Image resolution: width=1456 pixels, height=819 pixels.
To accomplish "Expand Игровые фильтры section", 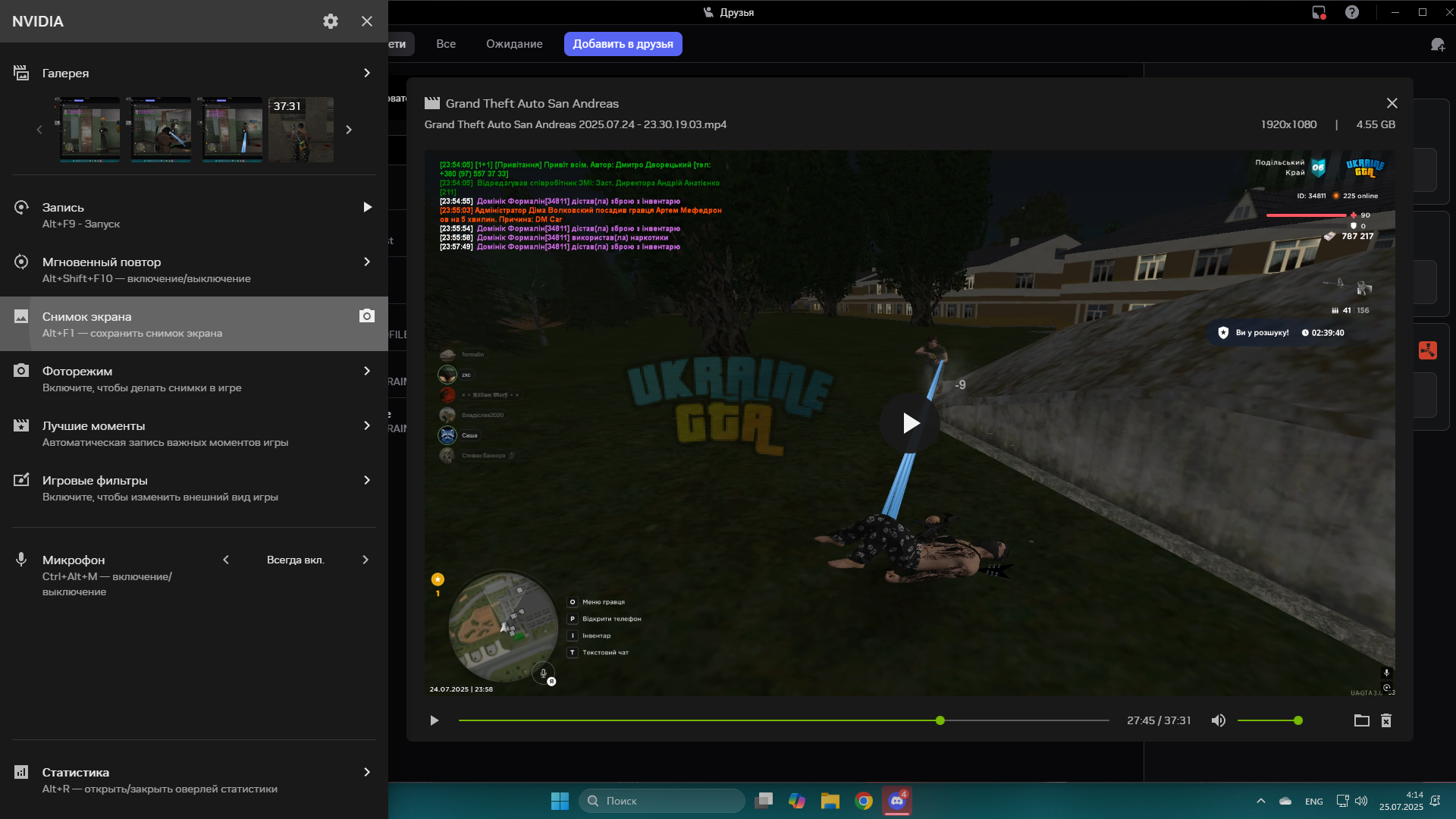I will [x=367, y=480].
